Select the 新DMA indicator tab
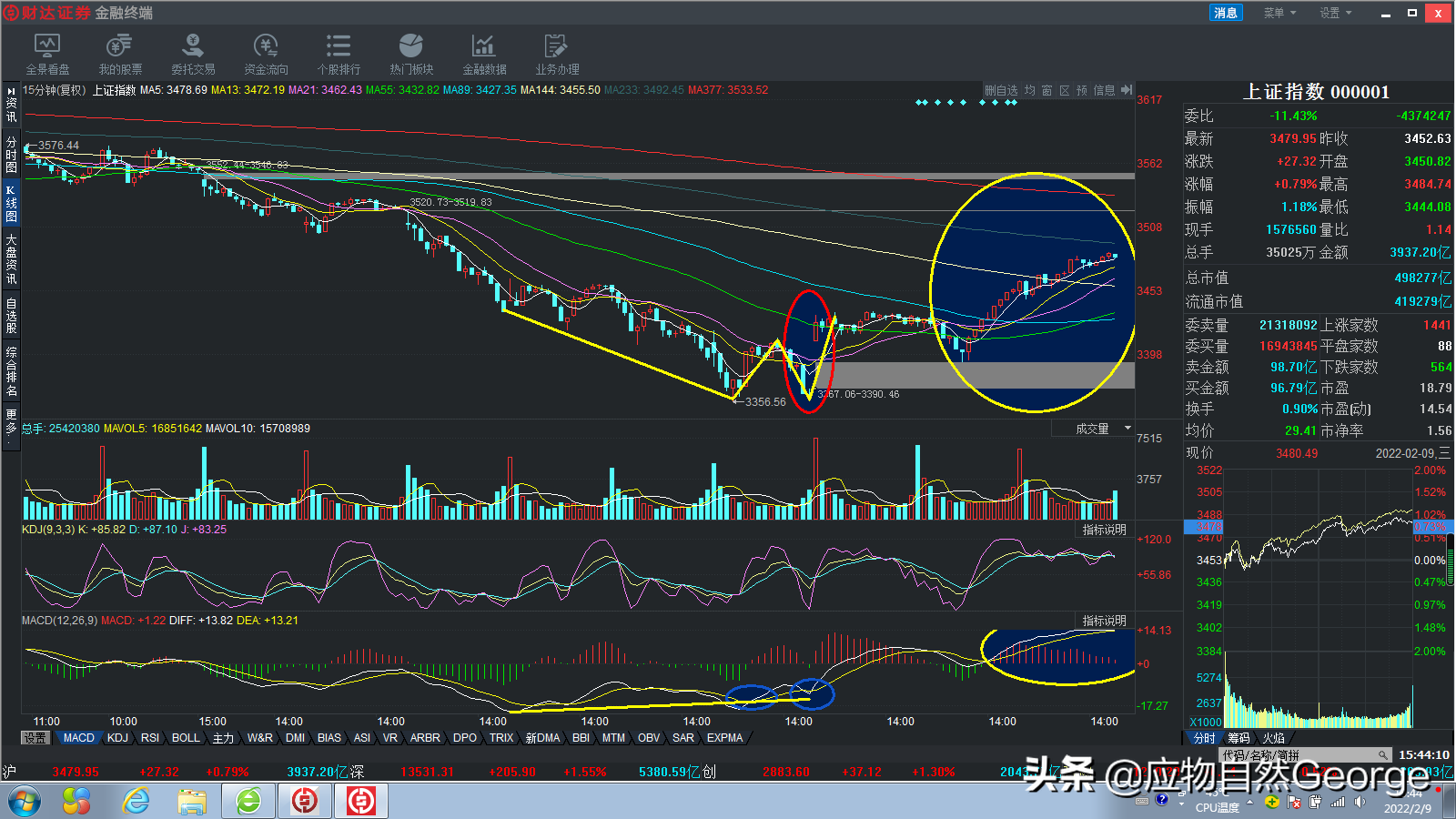Image resolution: width=1456 pixels, height=819 pixels. [x=543, y=738]
